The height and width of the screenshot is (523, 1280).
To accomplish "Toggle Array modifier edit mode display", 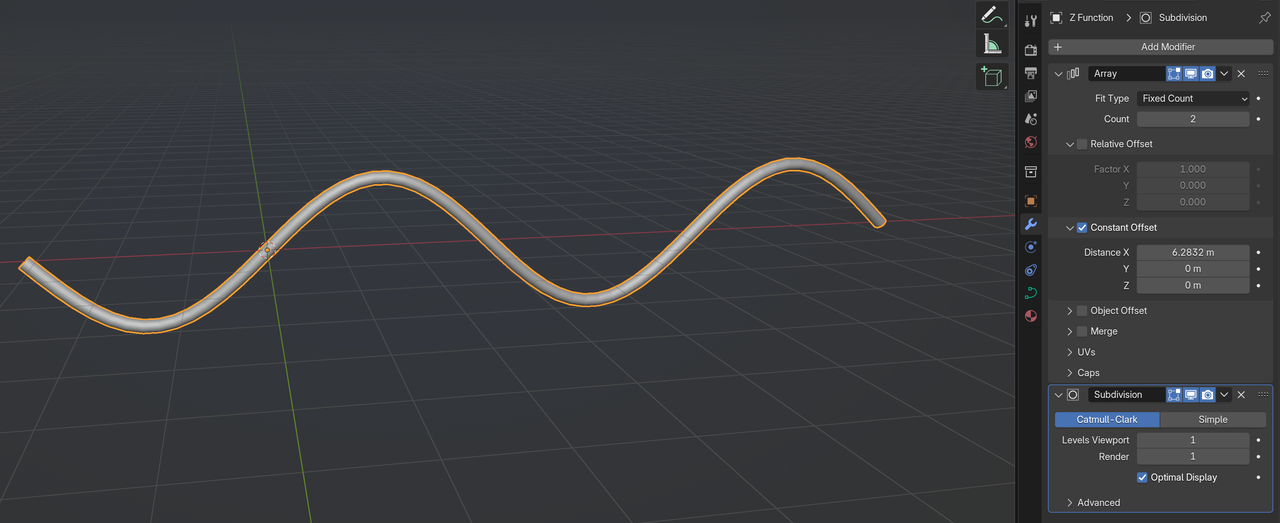I will (1174, 73).
